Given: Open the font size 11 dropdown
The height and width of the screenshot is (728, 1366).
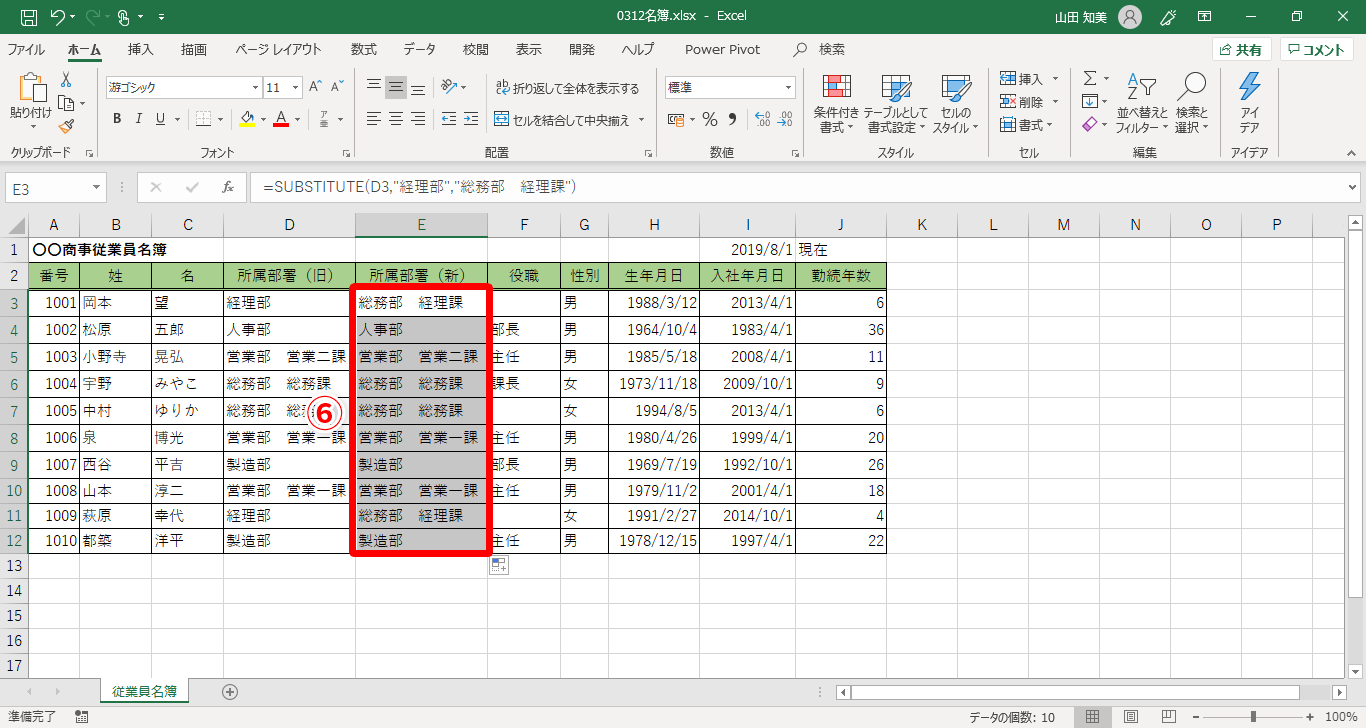Looking at the screenshot, I should tap(296, 88).
